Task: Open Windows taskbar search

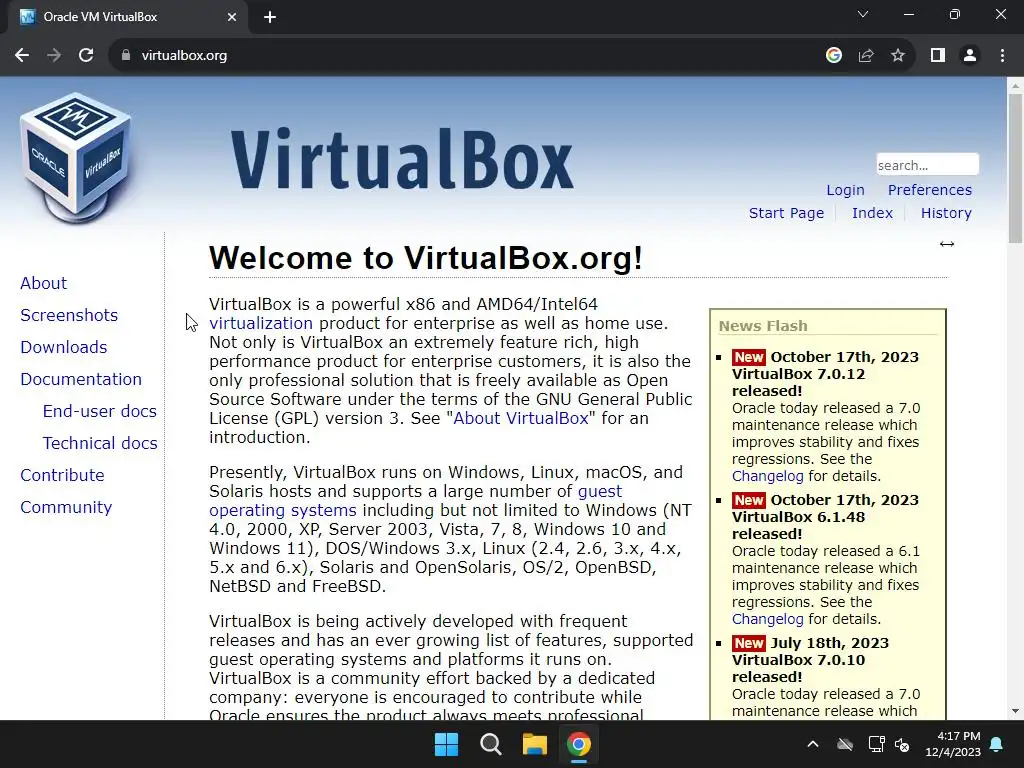Action: (x=490, y=744)
